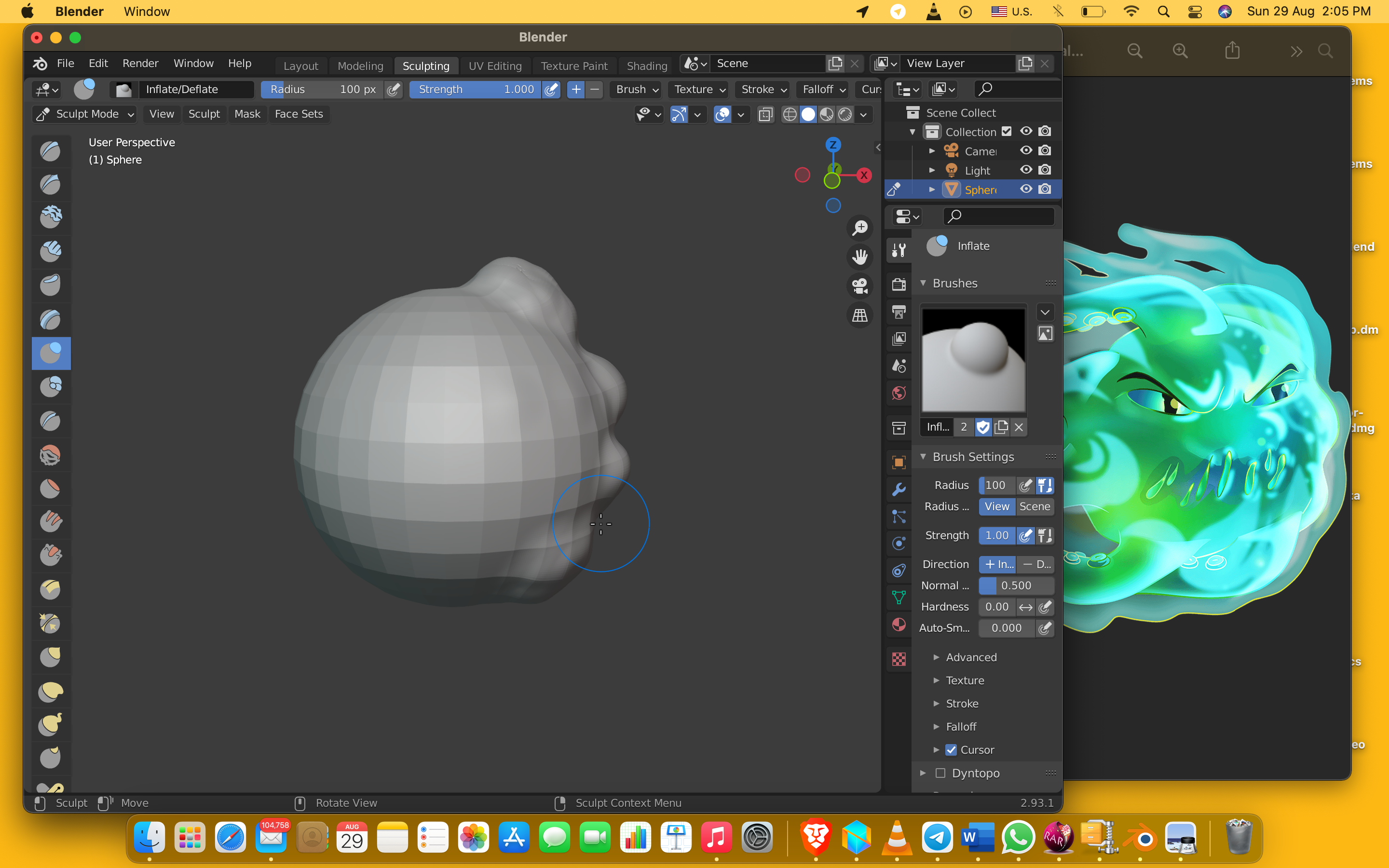Open the Render properties tab

click(899, 284)
